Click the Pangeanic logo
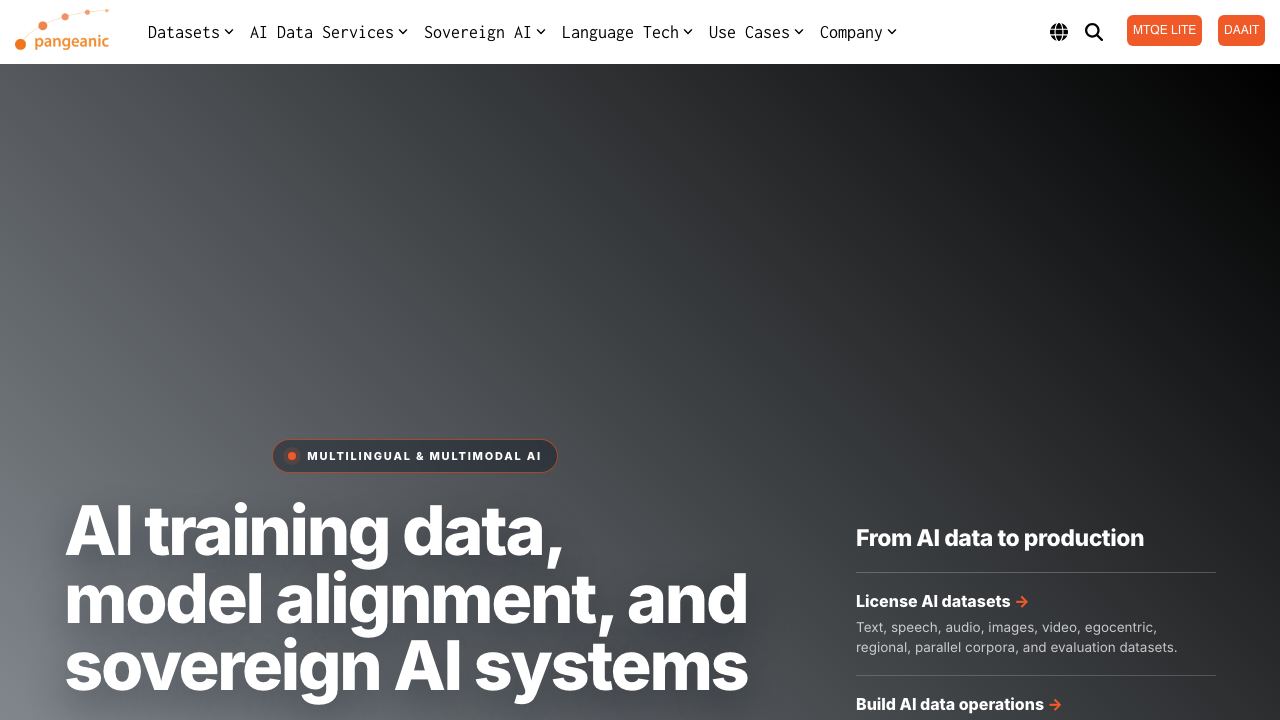1280x720 pixels. click(62, 30)
